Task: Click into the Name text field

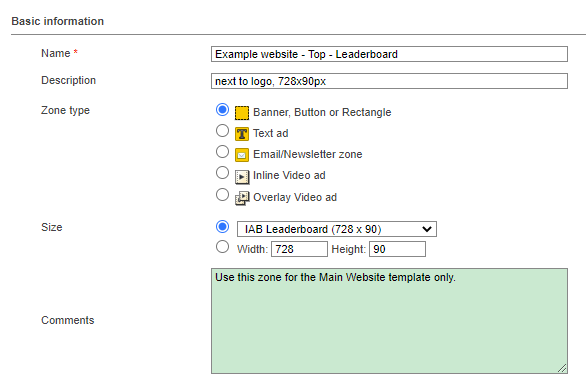Action: (389, 54)
